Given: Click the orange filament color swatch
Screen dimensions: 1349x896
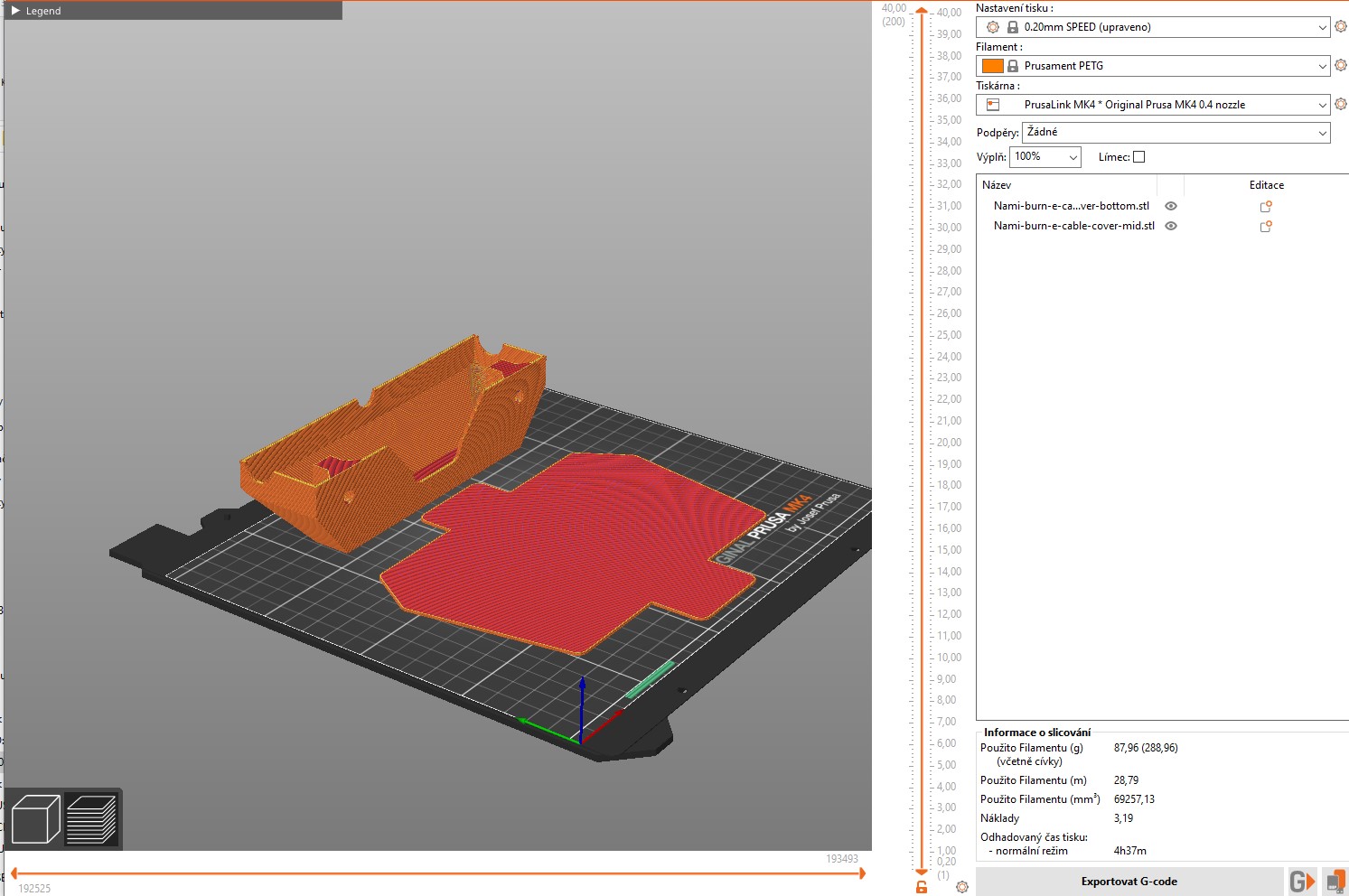Looking at the screenshot, I should point(991,65).
